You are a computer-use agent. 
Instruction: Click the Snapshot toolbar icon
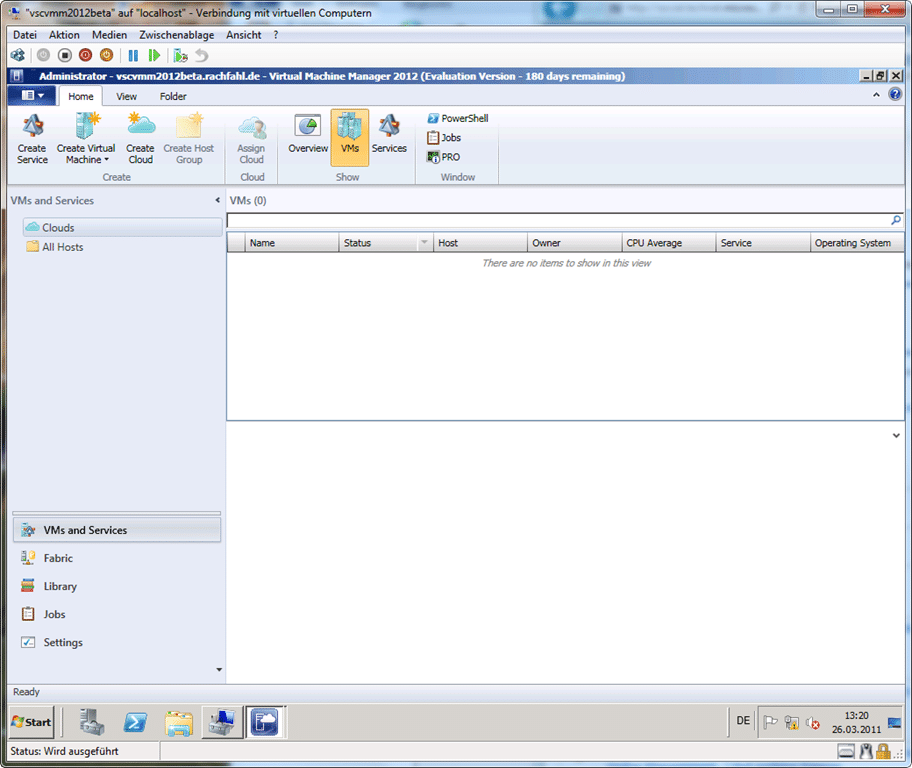(180, 55)
